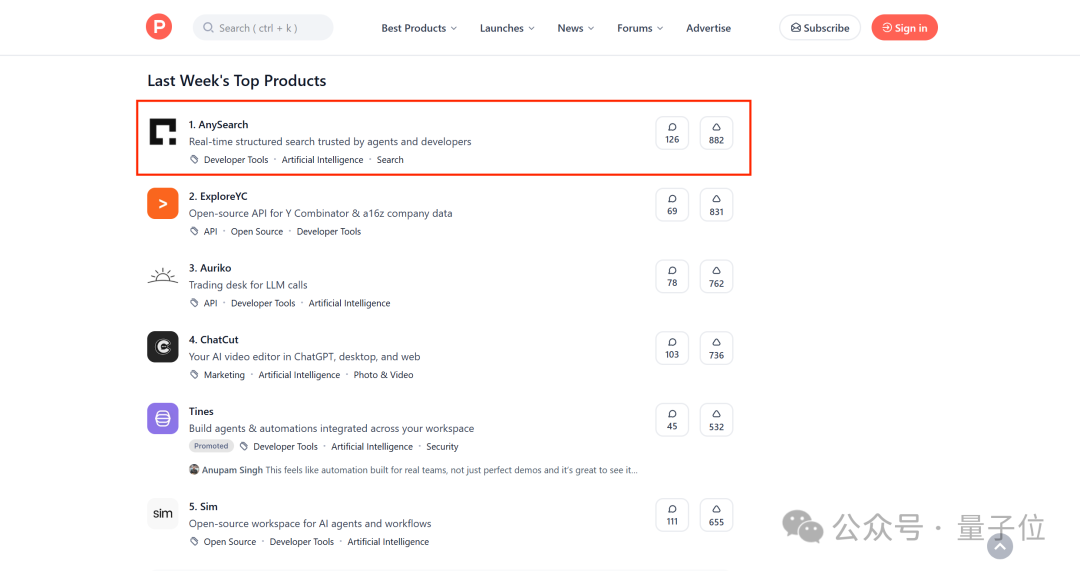Screen dimensions: 1080x571
Task: Open the Forums dropdown
Action: coord(640,28)
